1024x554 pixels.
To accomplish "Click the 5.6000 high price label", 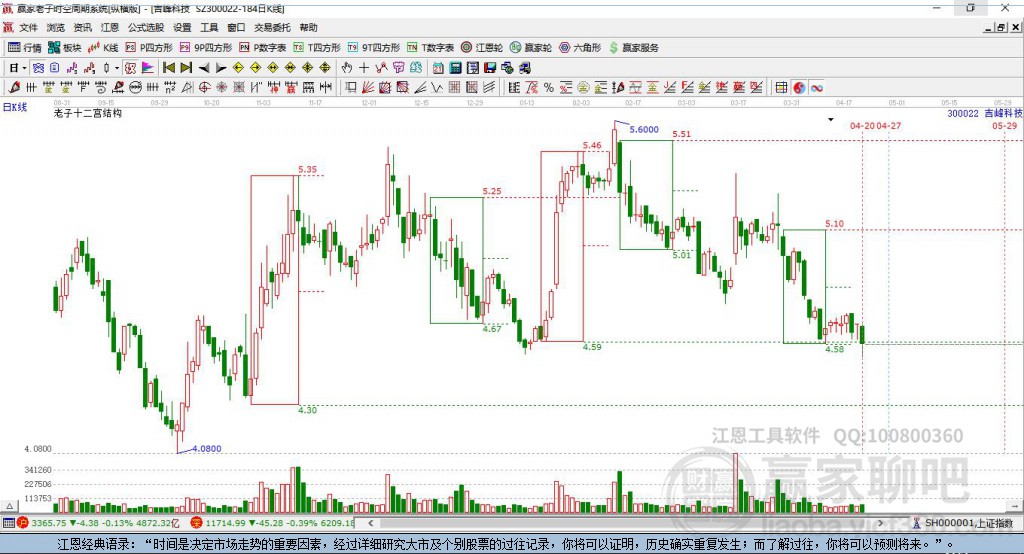I will (x=644, y=129).
